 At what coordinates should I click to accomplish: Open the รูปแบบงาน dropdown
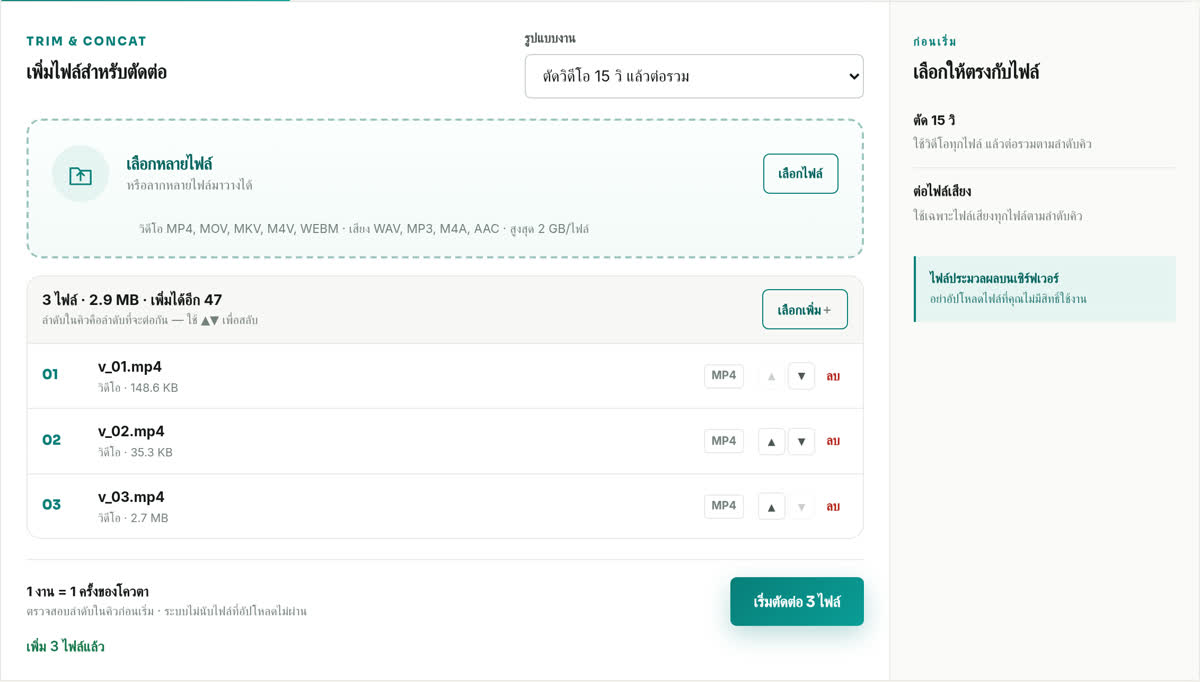(x=694, y=76)
